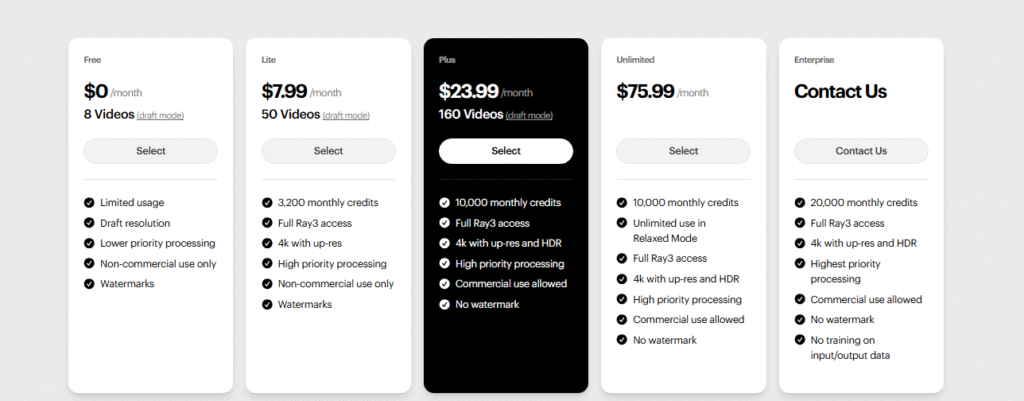Click Select button on Free plan
This screenshot has width=1024, height=401.
(150, 151)
